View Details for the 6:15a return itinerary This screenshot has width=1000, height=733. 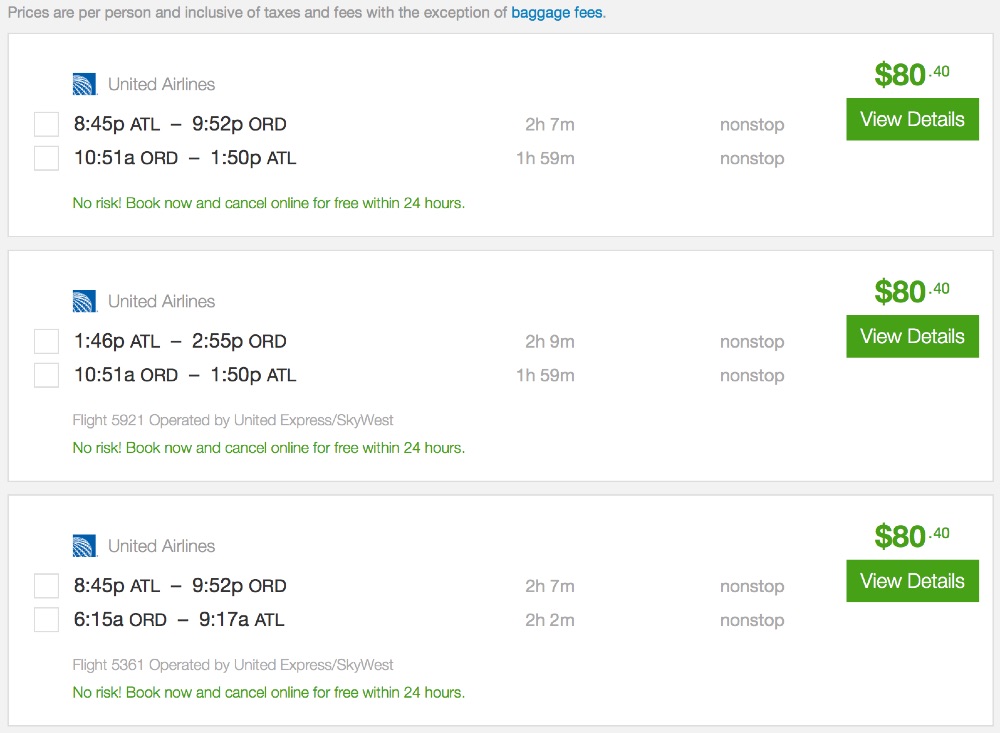click(912, 581)
